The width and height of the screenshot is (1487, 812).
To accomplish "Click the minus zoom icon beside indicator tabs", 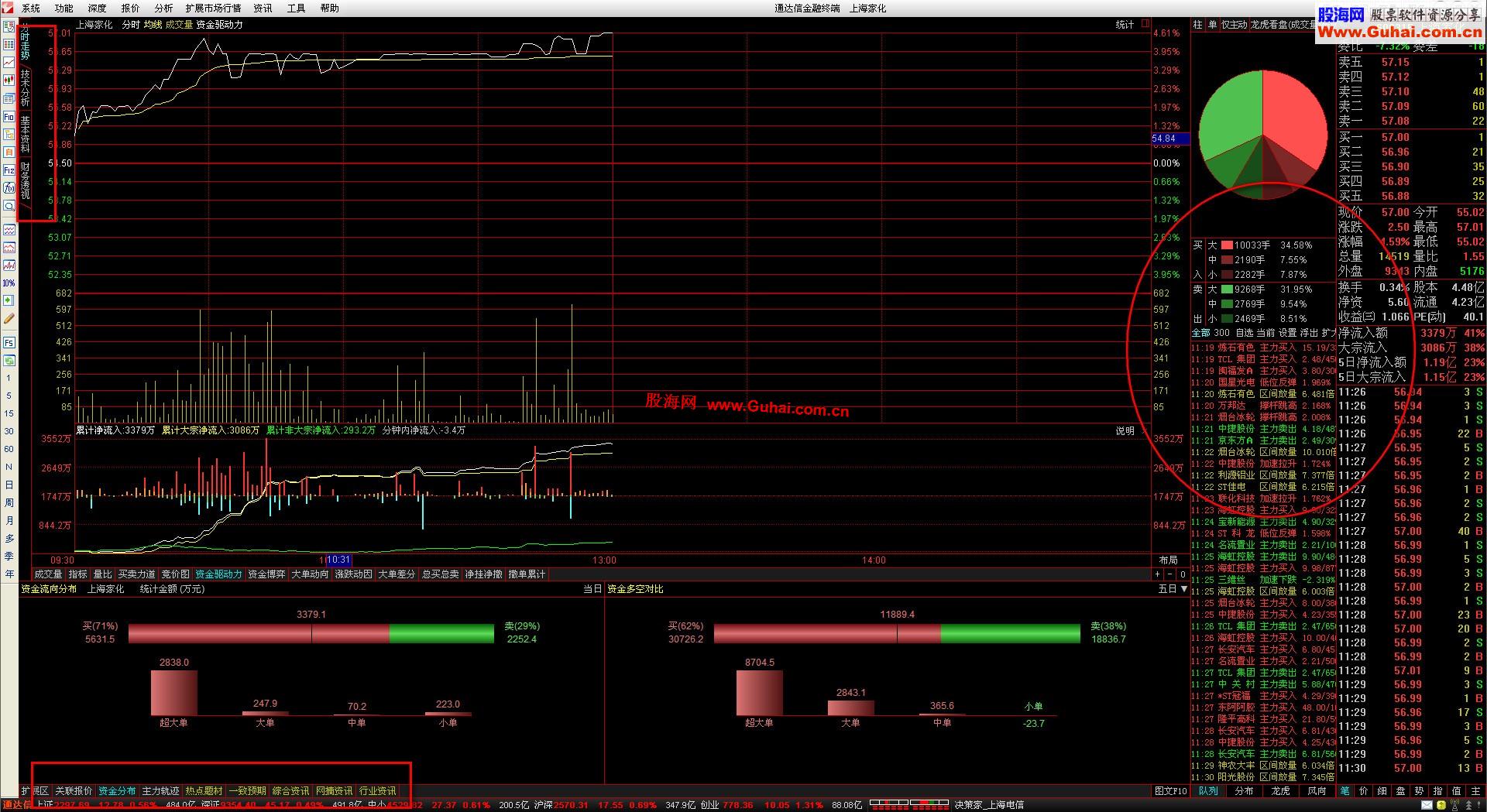I will pyautogui.click(x=1170, y=574).
